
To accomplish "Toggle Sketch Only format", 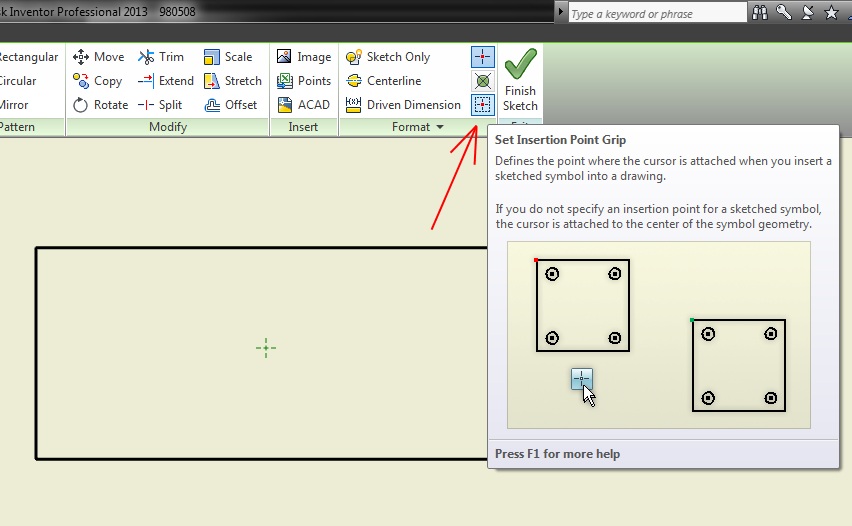I will tap(387, 57).
